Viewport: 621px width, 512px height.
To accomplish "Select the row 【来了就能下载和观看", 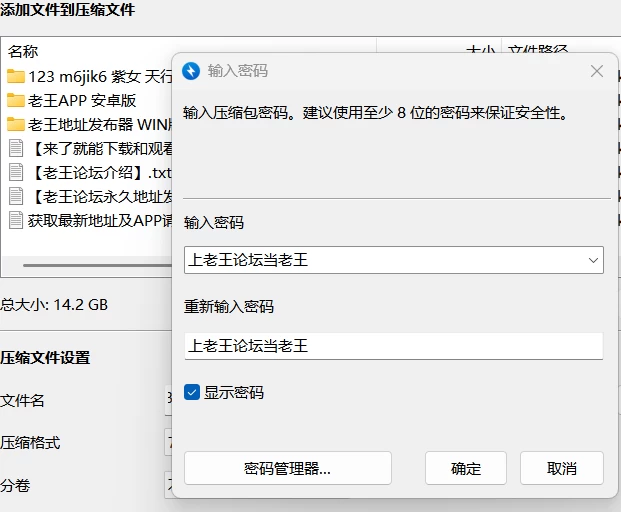I will [89, 148].
